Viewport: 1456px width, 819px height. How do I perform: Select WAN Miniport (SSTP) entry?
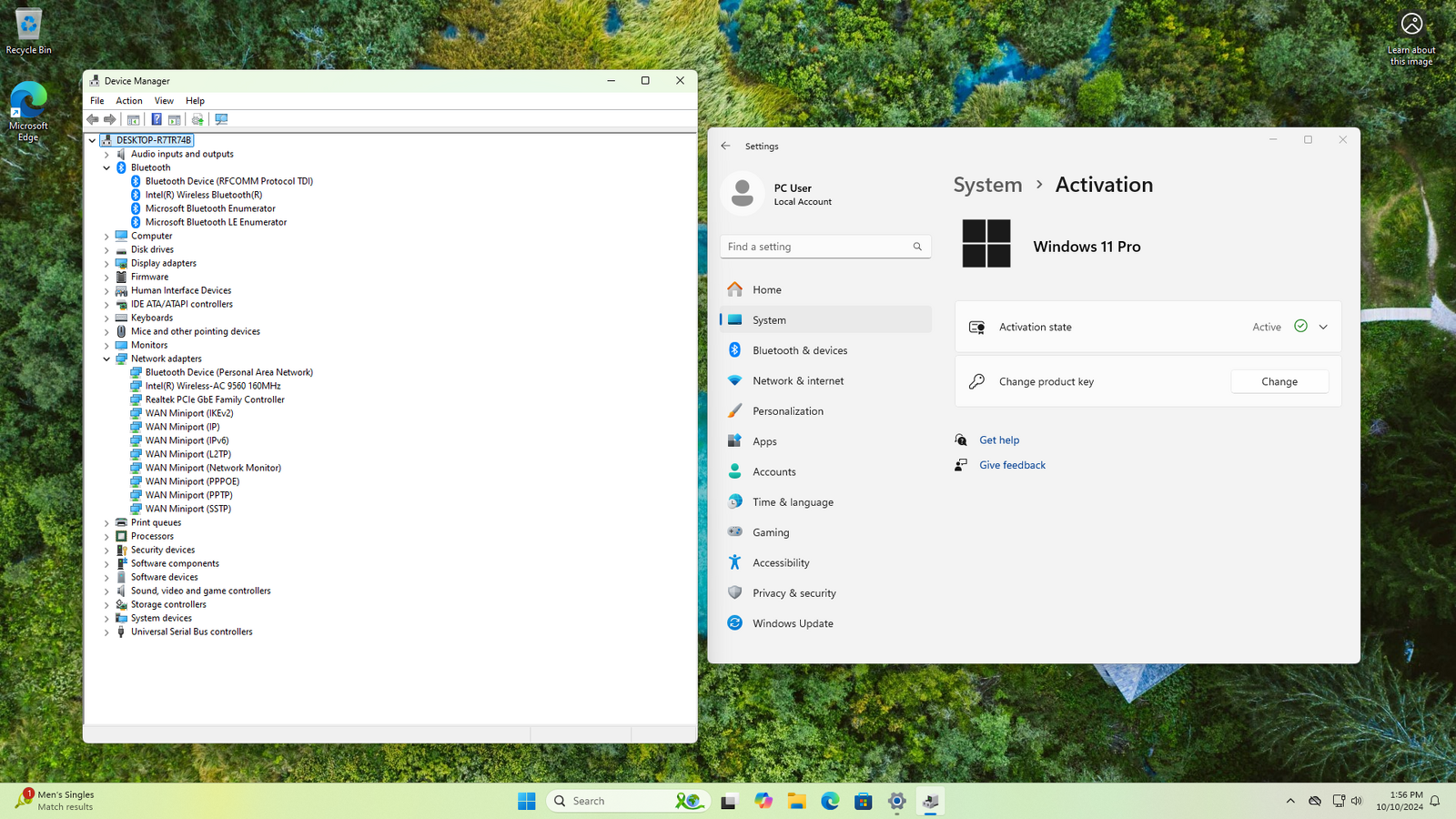(x=188, y=509)
